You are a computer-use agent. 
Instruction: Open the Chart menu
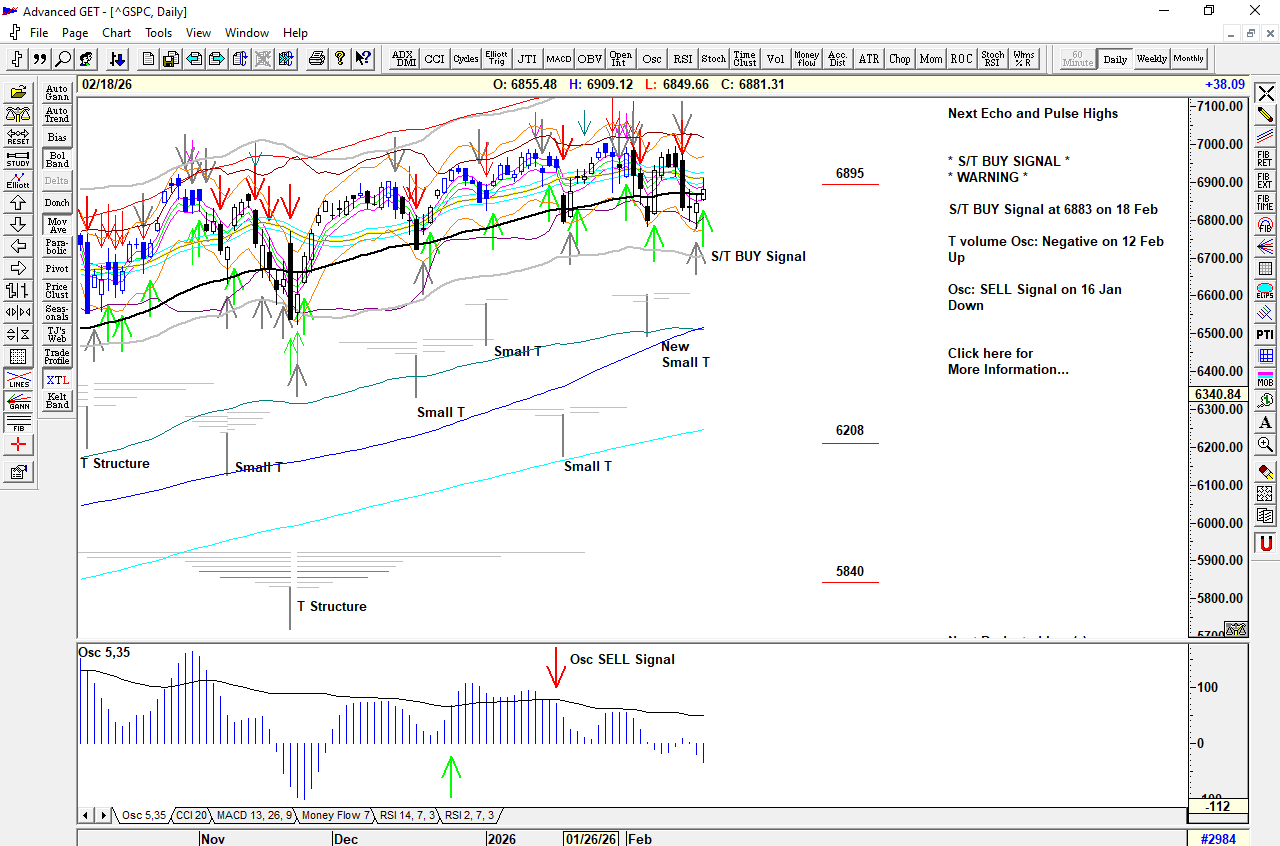coord(116,33)
